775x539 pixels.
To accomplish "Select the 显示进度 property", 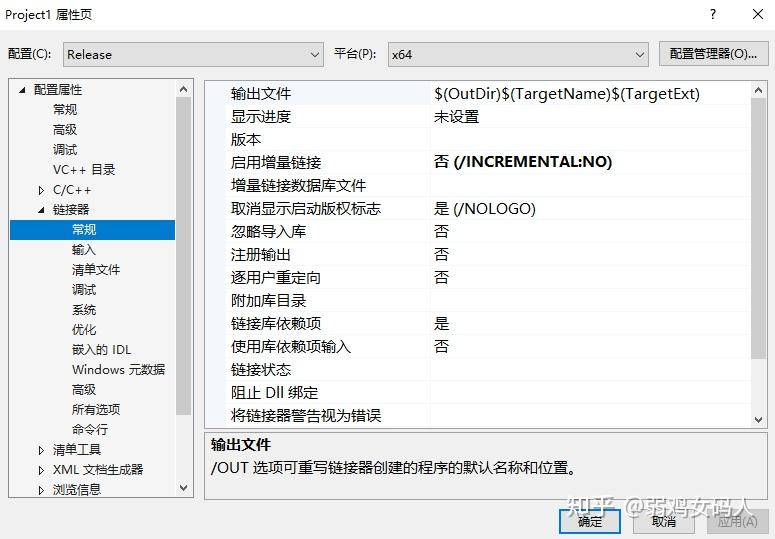I will (x=260, y=117).
